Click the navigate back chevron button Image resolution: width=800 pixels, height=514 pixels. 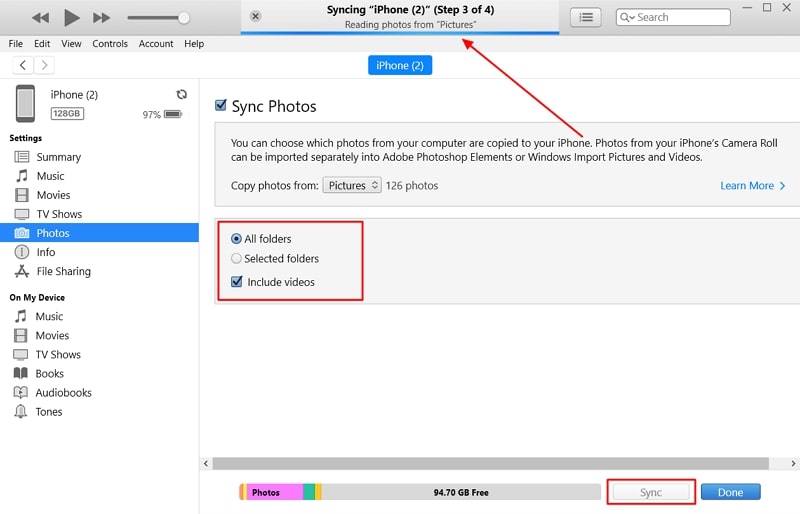coord(24,65)
